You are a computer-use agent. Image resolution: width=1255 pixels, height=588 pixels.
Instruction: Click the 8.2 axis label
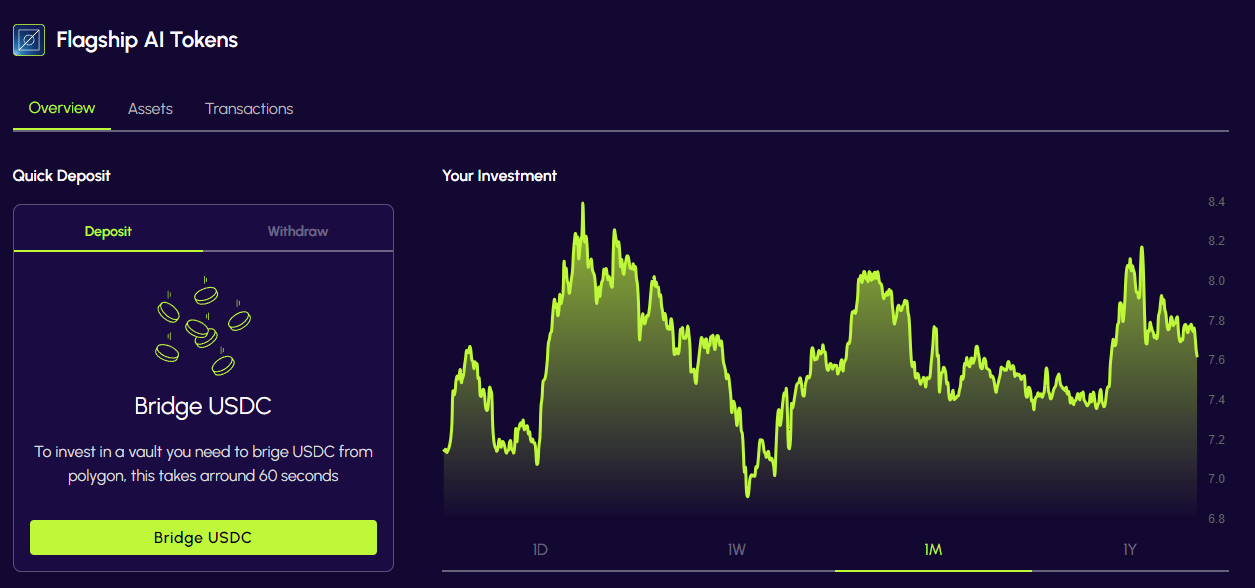(1216, 241)
